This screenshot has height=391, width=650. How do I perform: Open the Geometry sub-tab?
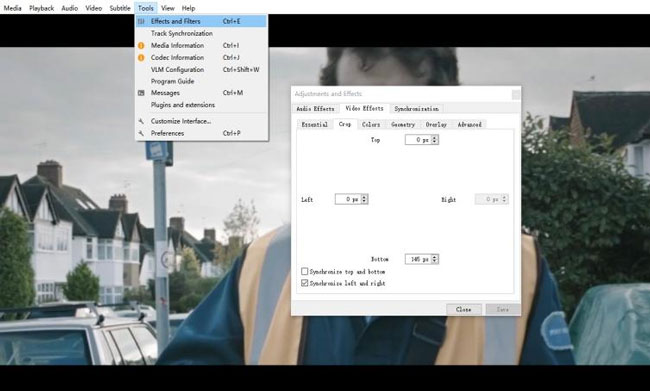(403, 124)
